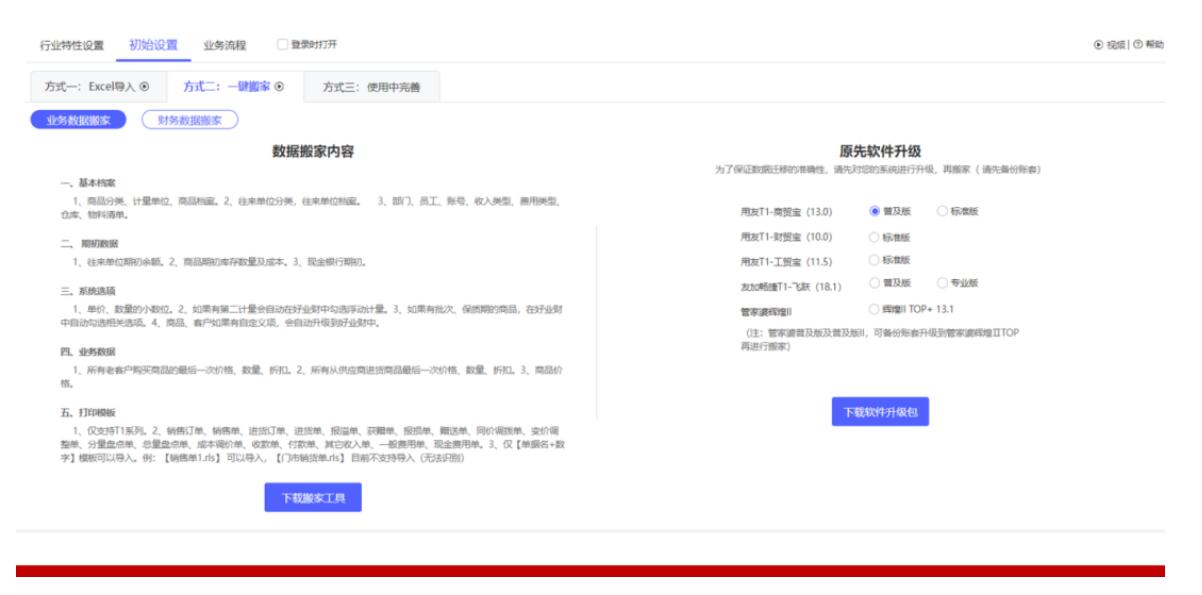Image resolution: width=1202 pixels, height=595 pixels.
Task: Click the play icon next to 方式二：一键搬家
Action: pos(279,86)
